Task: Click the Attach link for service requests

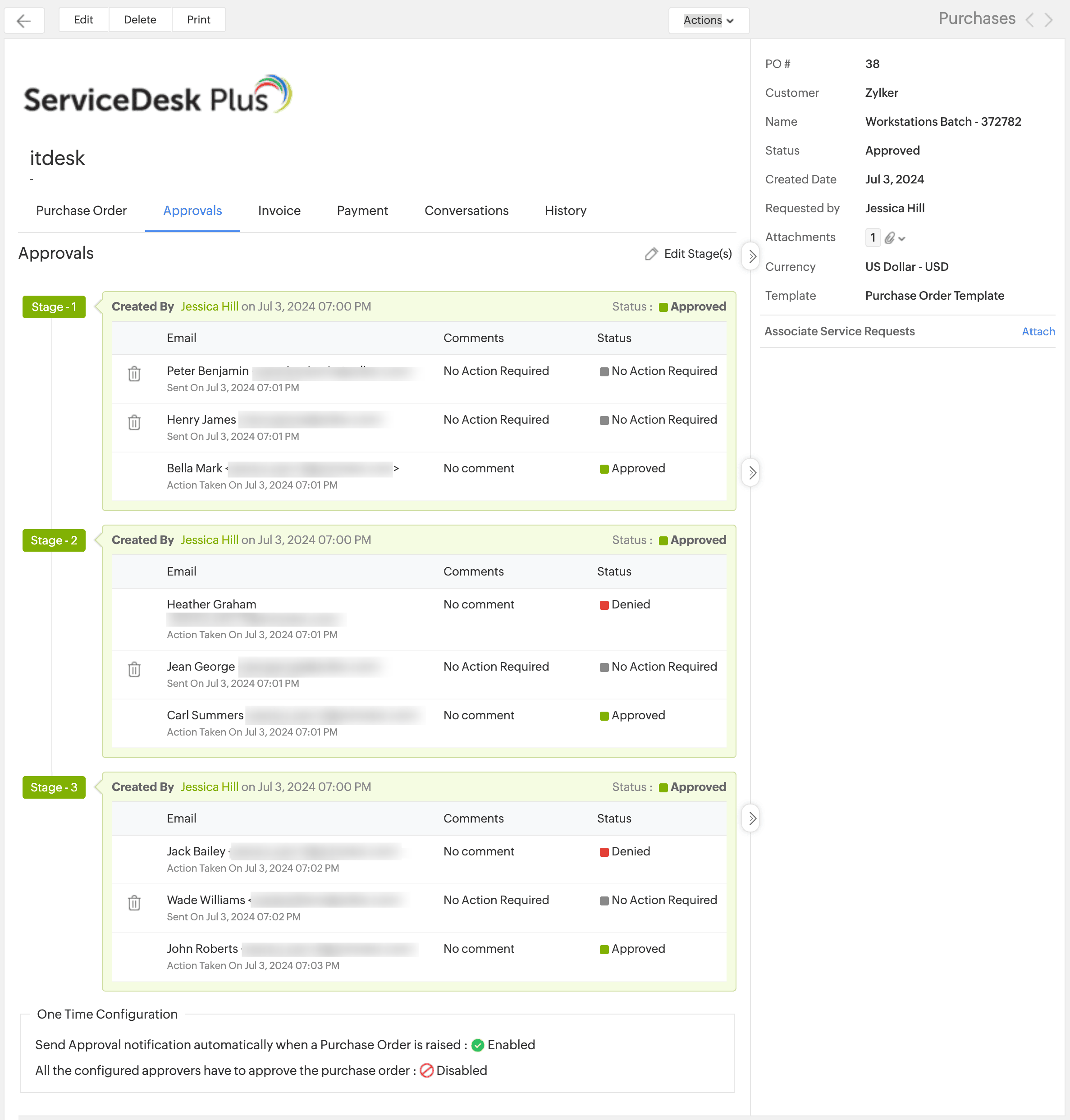Action: pos(1038,331)
